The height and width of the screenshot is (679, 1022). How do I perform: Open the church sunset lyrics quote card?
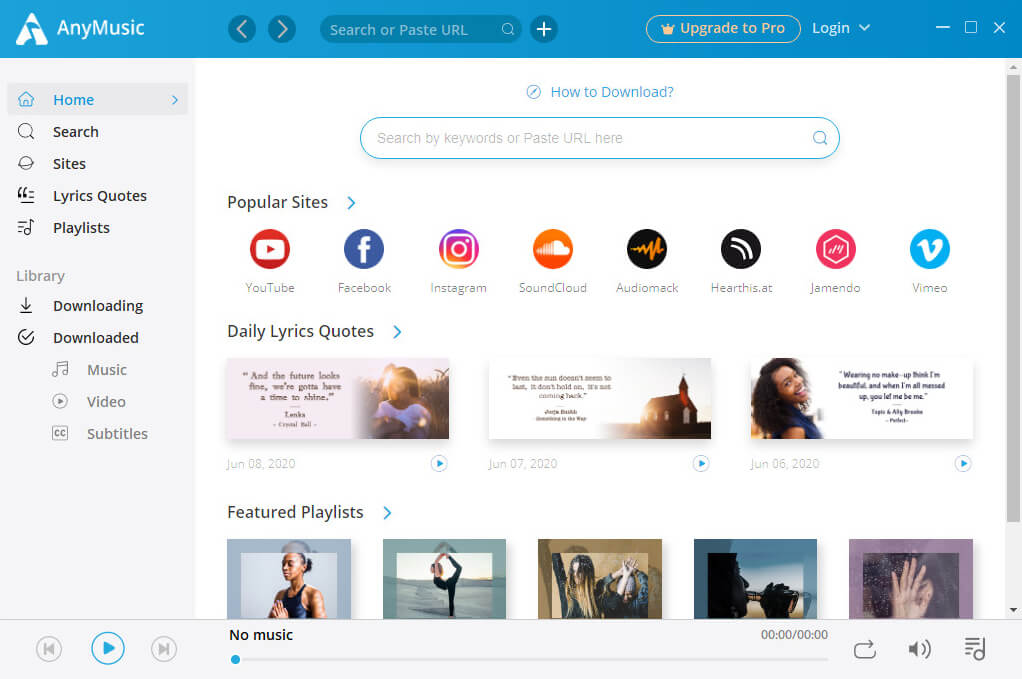[x=600, y=398]
